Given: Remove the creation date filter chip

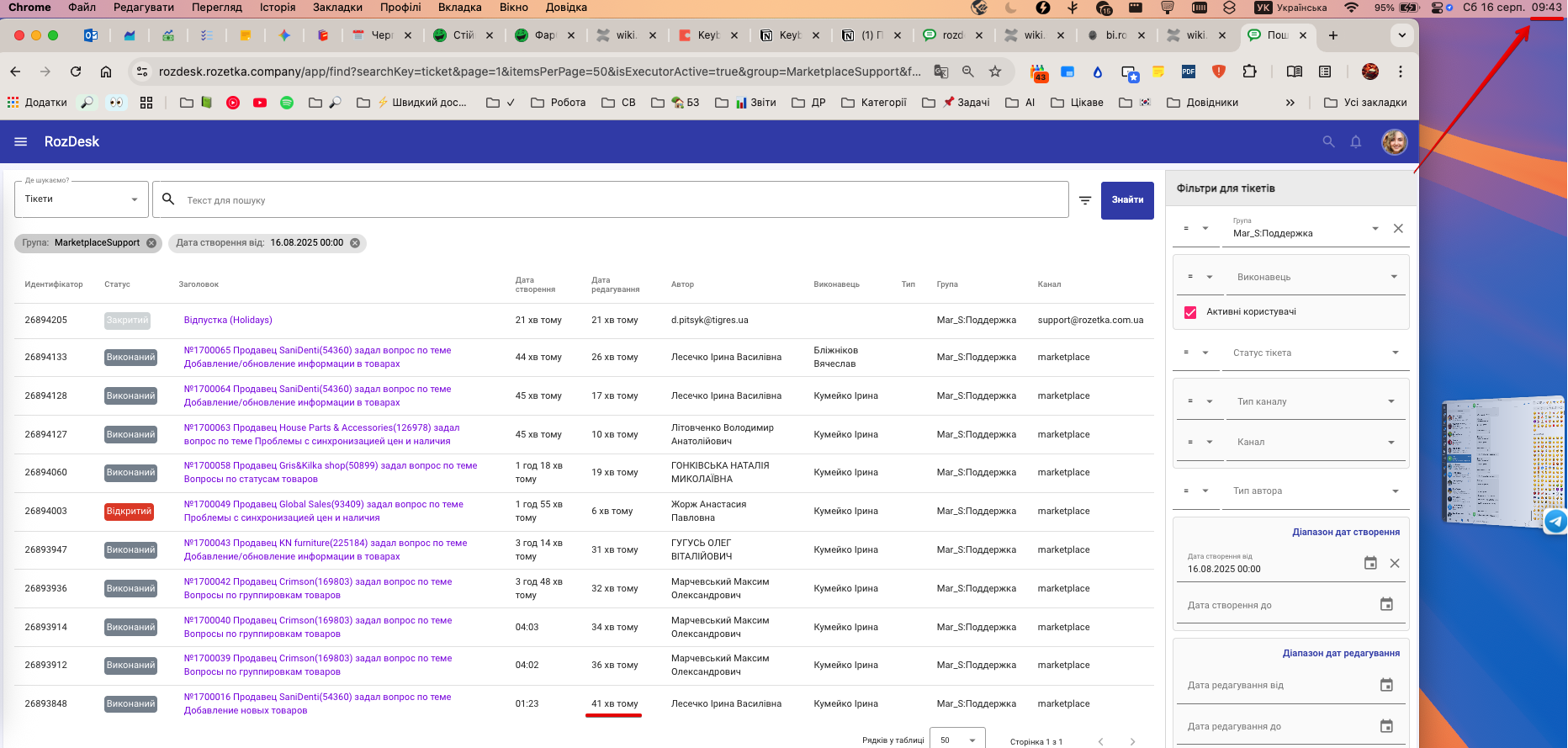Looking at the screenshot, I should click(355, 243).
